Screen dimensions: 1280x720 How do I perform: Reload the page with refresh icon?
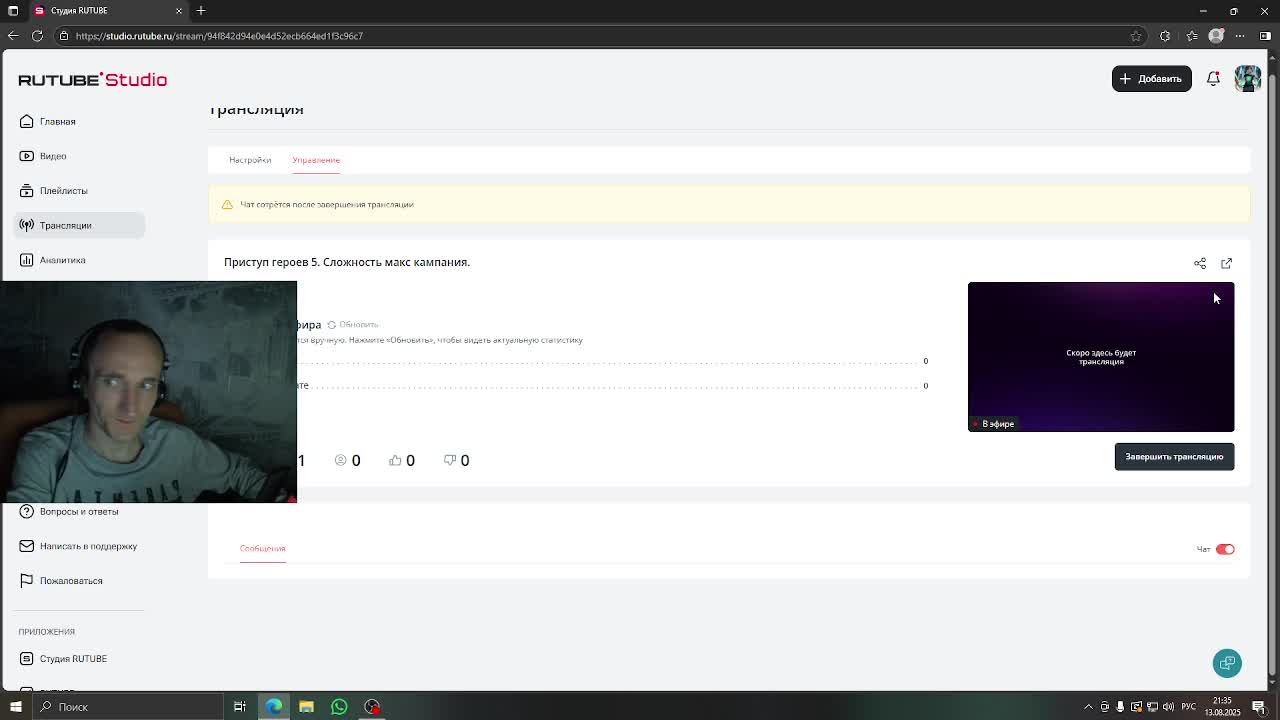click(37, 36)
